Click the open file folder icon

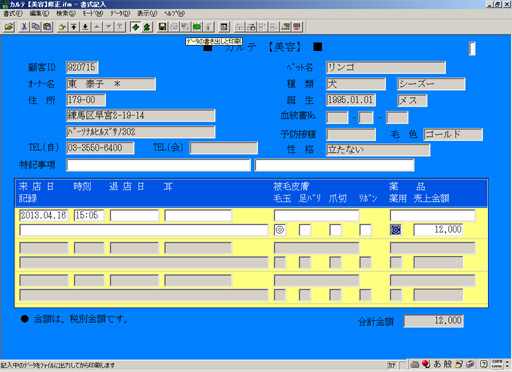9,27
